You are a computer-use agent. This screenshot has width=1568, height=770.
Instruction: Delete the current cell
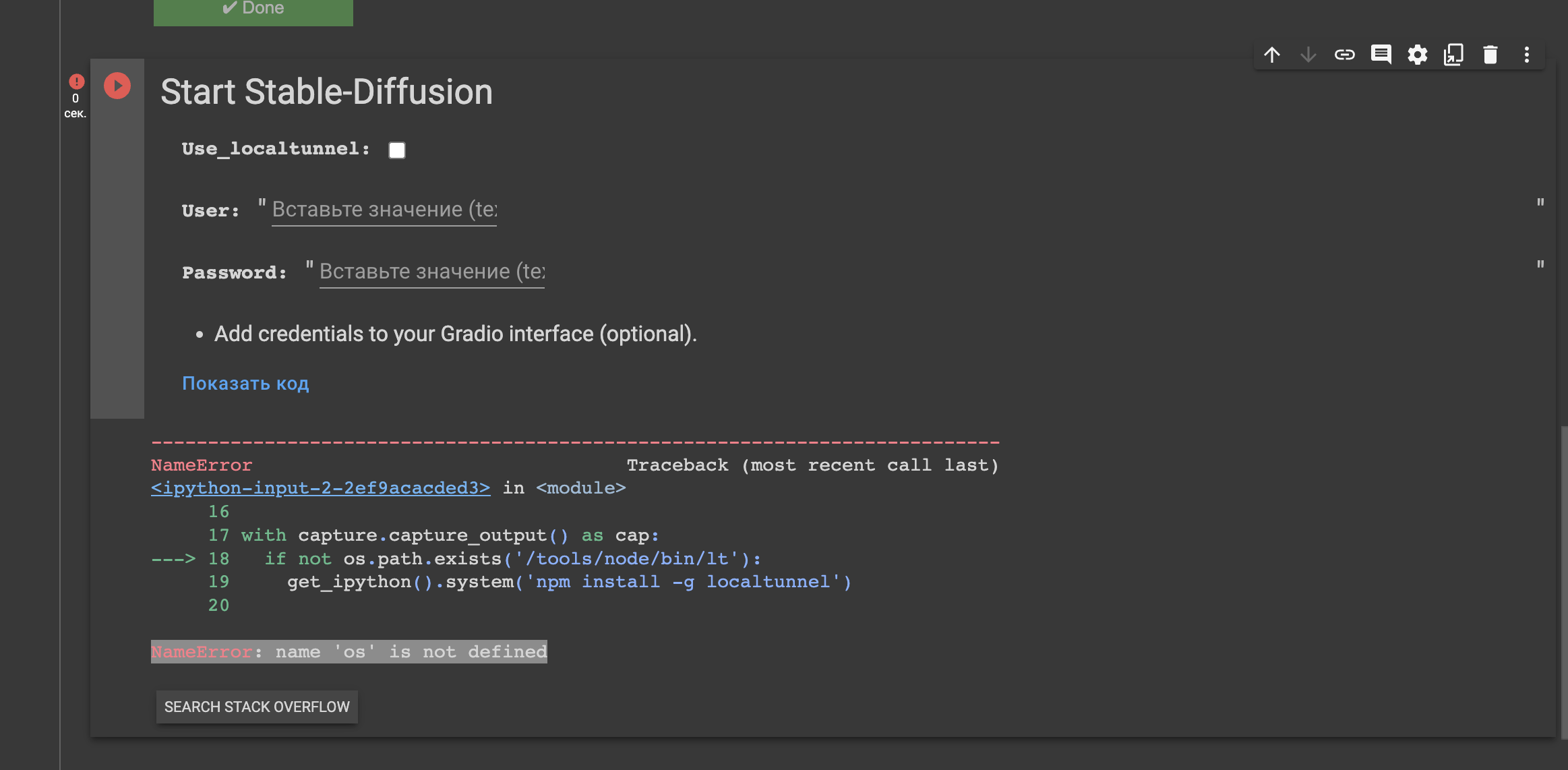[1490, 54]
